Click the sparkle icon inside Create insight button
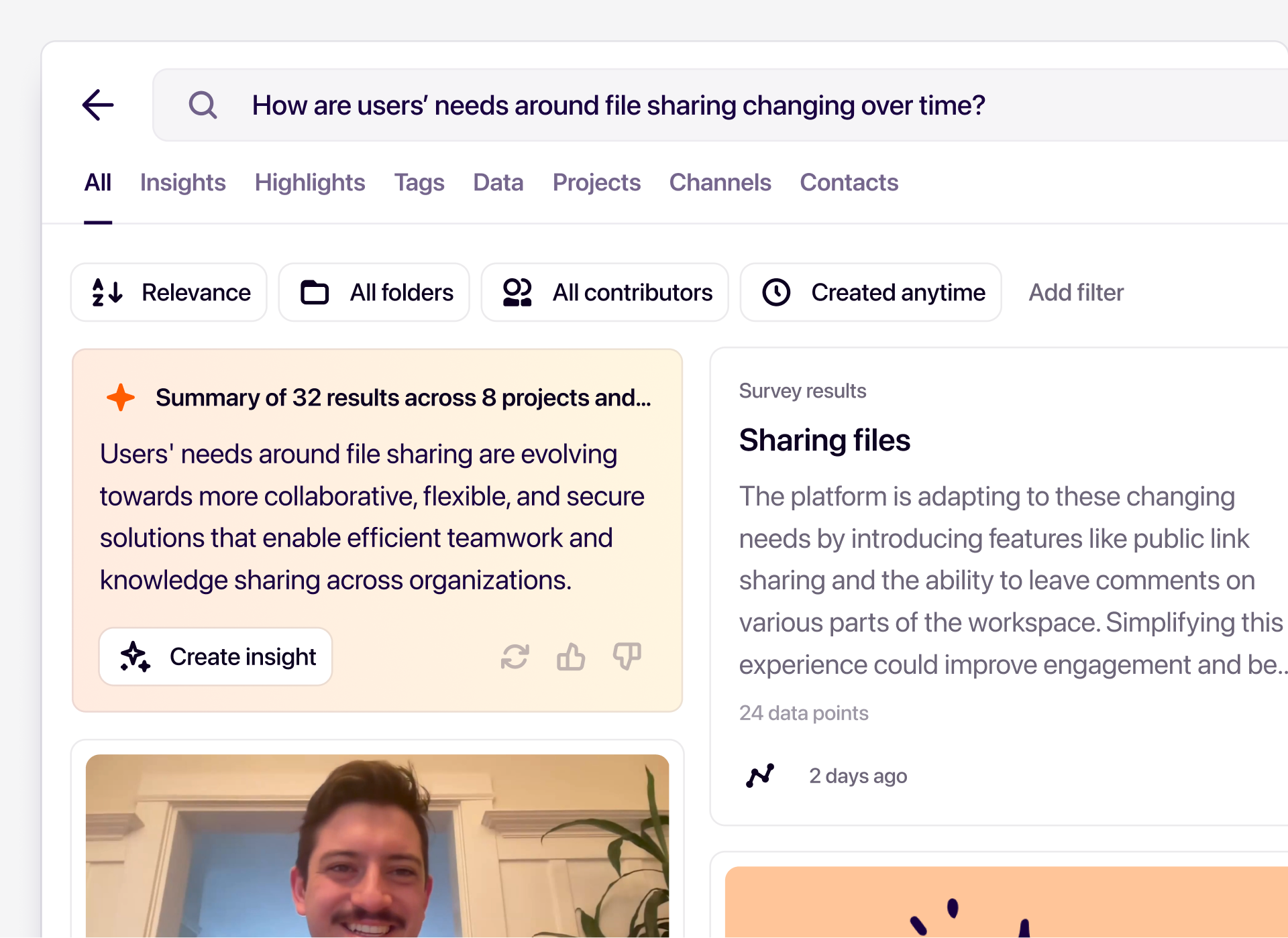The width and height of the screenshot is (1288, 938). pos(134,656)
